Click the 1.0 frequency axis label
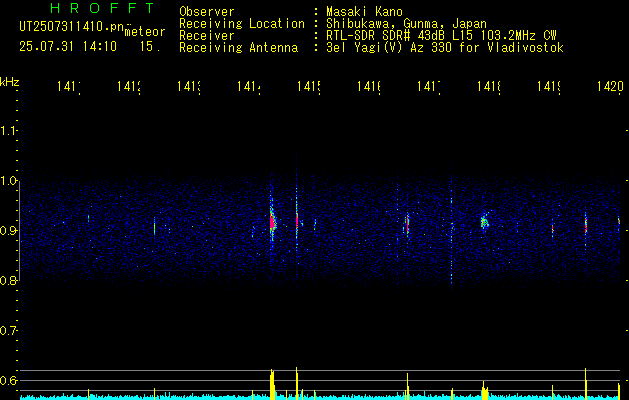This screenshot has width=629, height=400. pyautogui.click(x=8, y=181)
